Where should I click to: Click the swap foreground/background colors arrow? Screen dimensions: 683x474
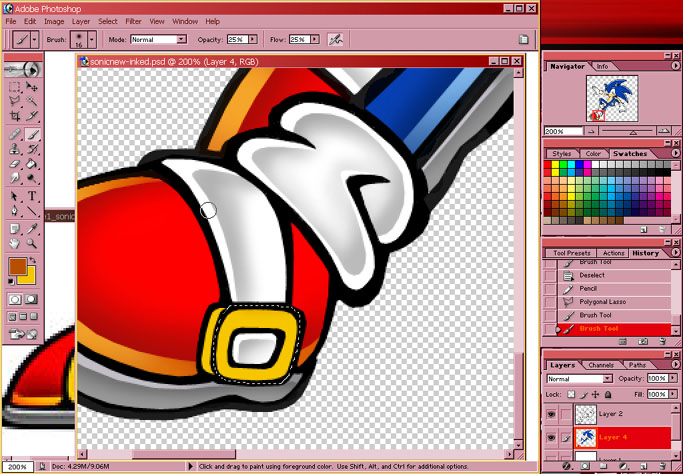click(x=33, y=261)
